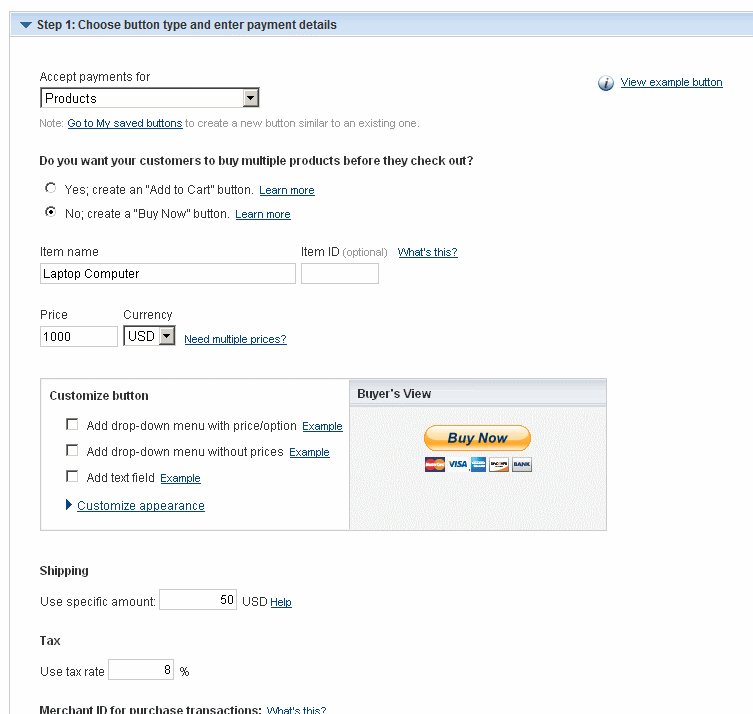Click the Item name text field
The width and height of the screenshot is (753, 714).
[x=168, y=274]
